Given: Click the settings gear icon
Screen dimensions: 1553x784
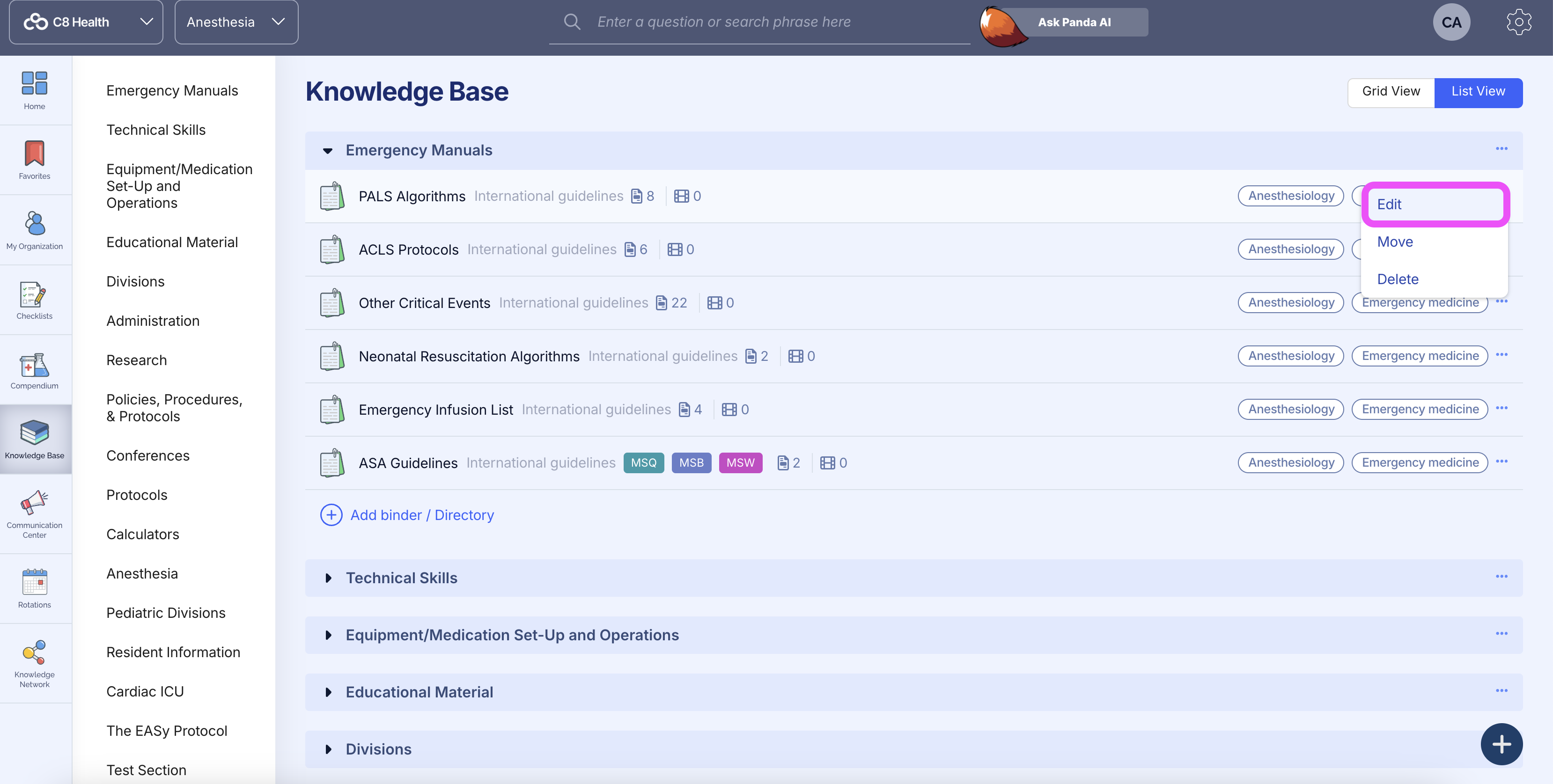Looking at the screenshot, I should tap(1519, 22).
